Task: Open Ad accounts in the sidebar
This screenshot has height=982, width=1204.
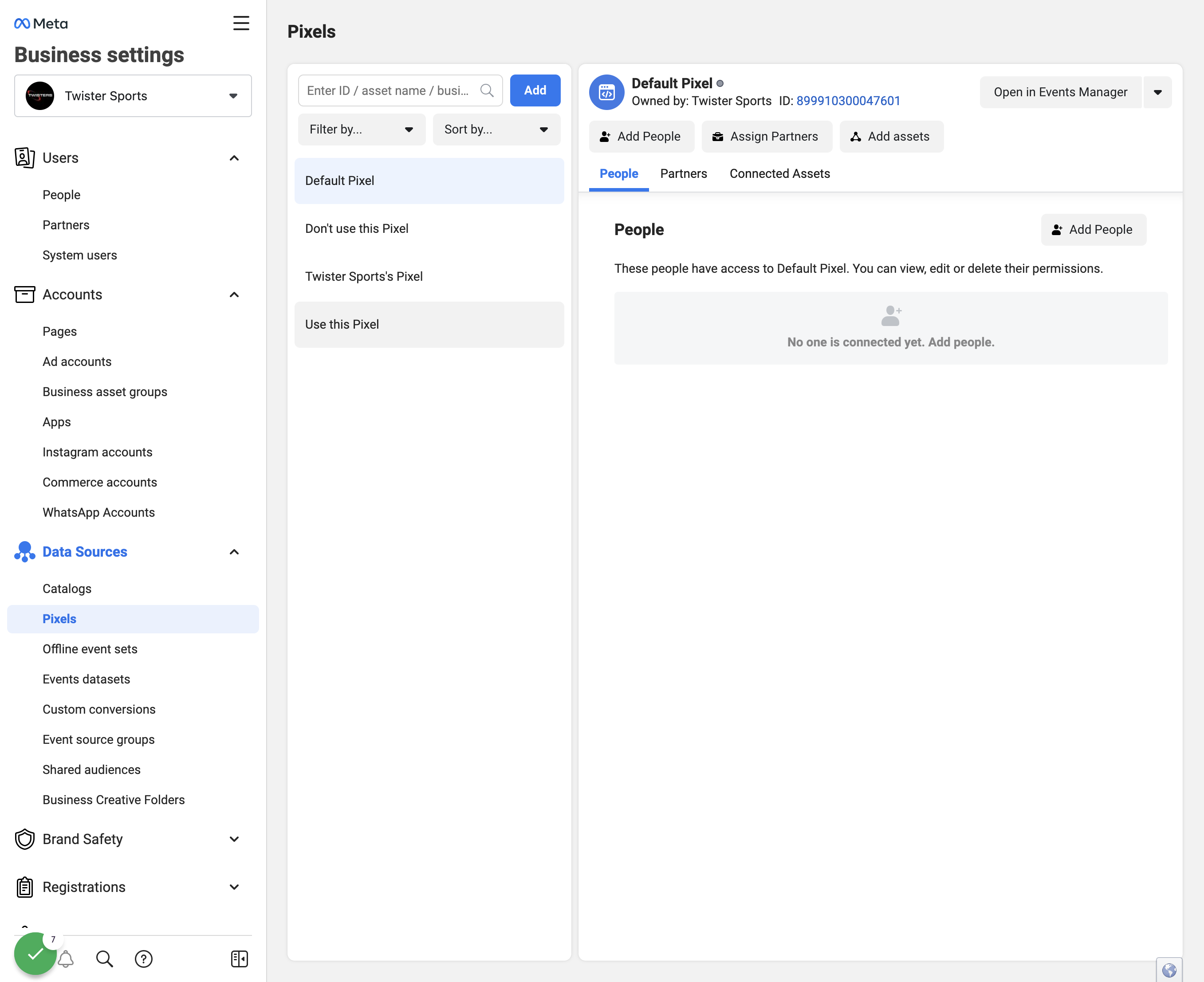Action: tap(77, 361)
